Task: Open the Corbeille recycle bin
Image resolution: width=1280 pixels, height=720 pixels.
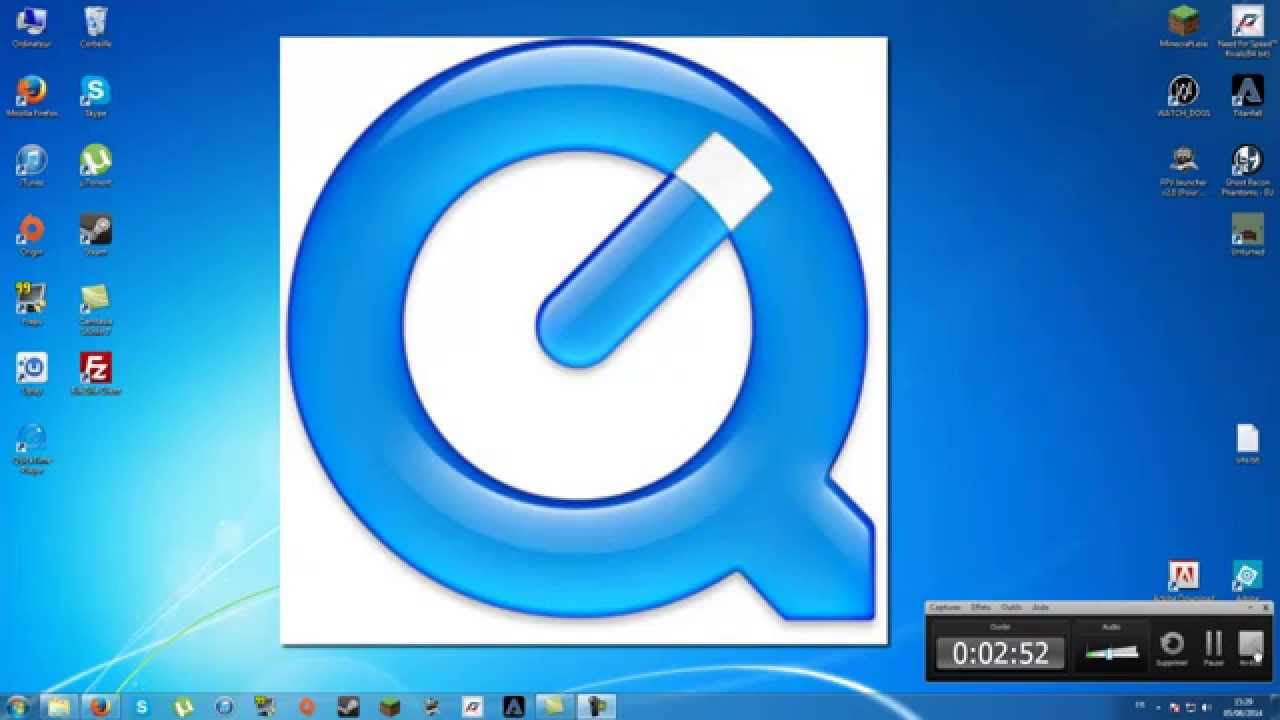Action: pyautogui.click(x=96, y=27)
